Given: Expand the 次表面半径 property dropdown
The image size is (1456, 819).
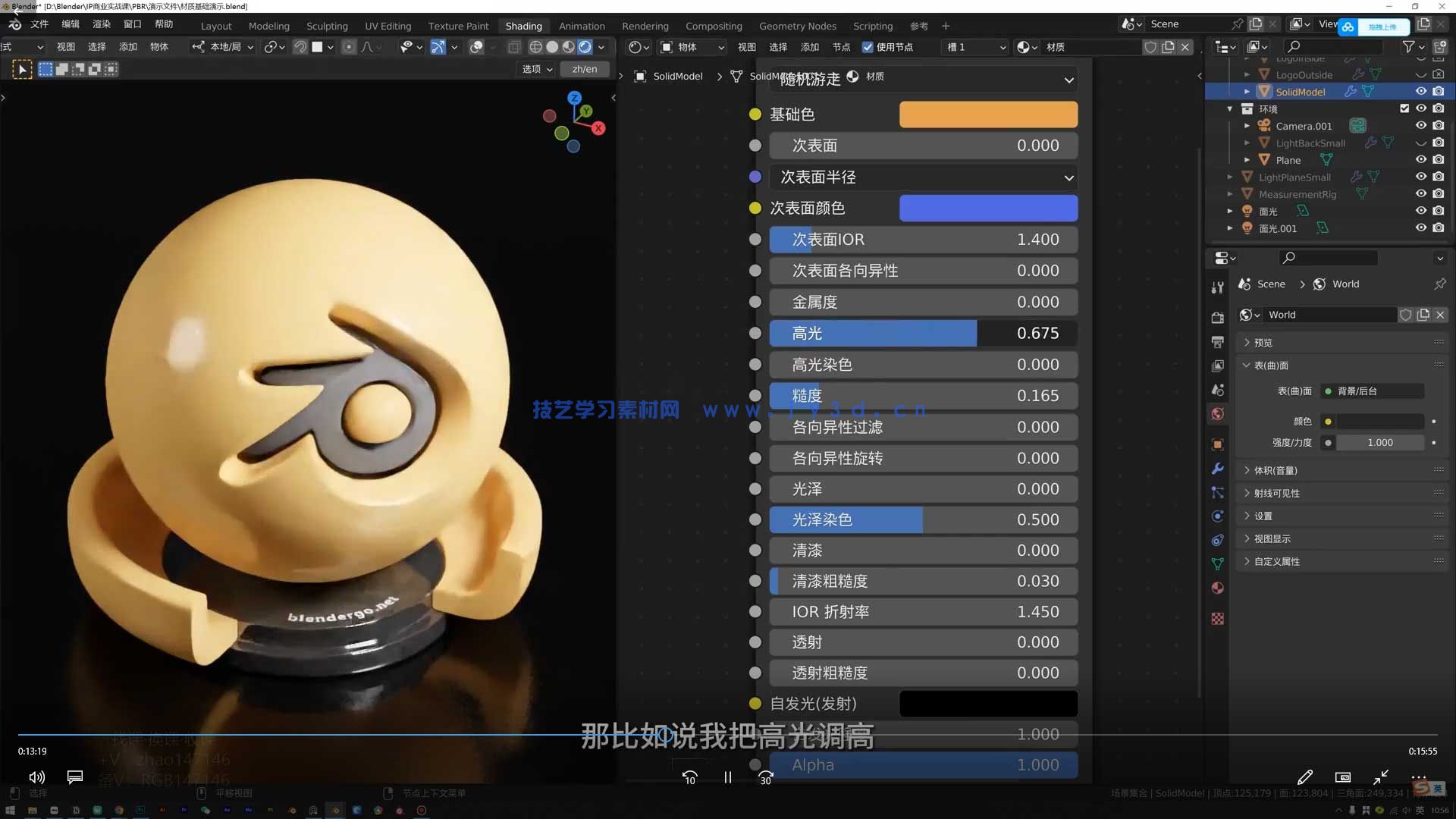Looking at the screenshot, I should pyautogui.click(x=1068, y=177).
